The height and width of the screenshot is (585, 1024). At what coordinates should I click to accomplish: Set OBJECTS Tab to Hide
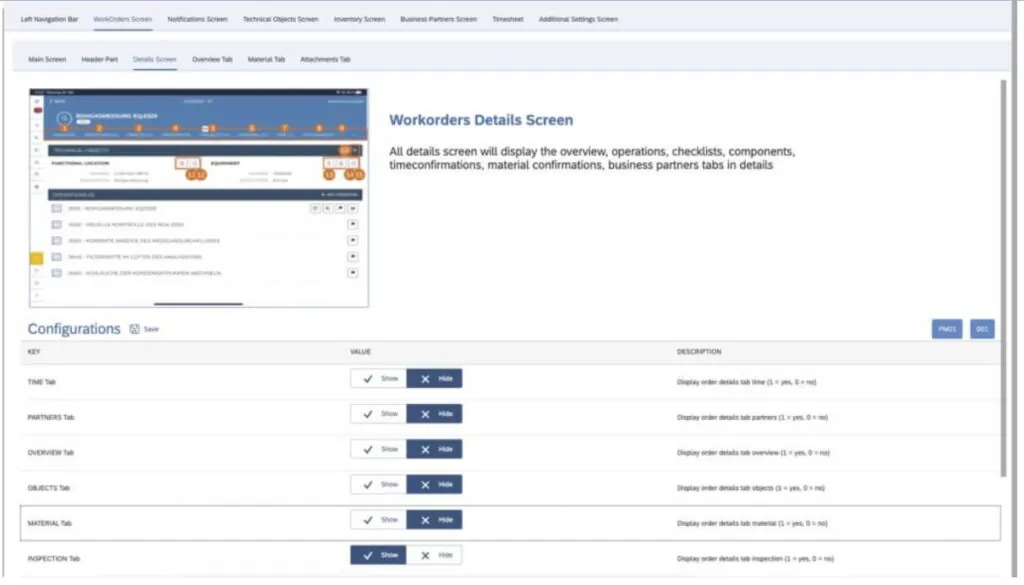pos(434,484)
